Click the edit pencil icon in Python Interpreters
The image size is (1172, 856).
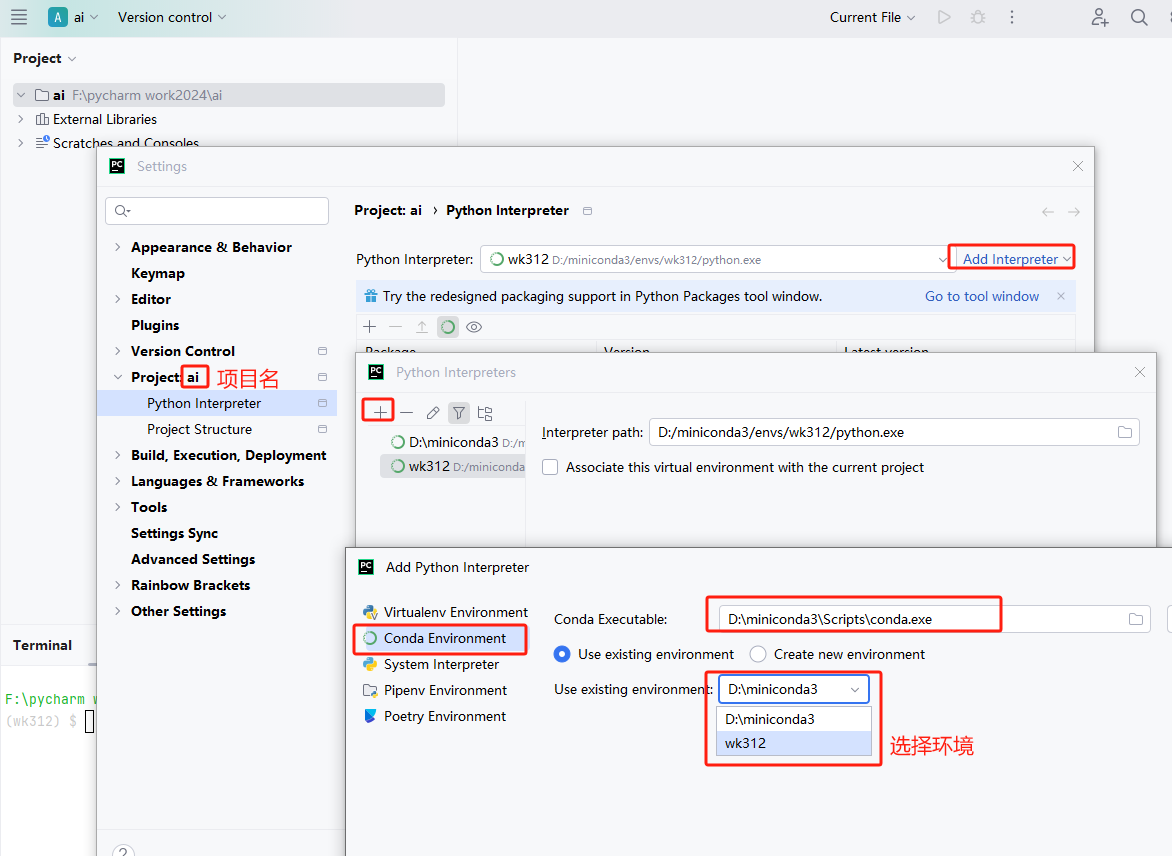point(433,413)
